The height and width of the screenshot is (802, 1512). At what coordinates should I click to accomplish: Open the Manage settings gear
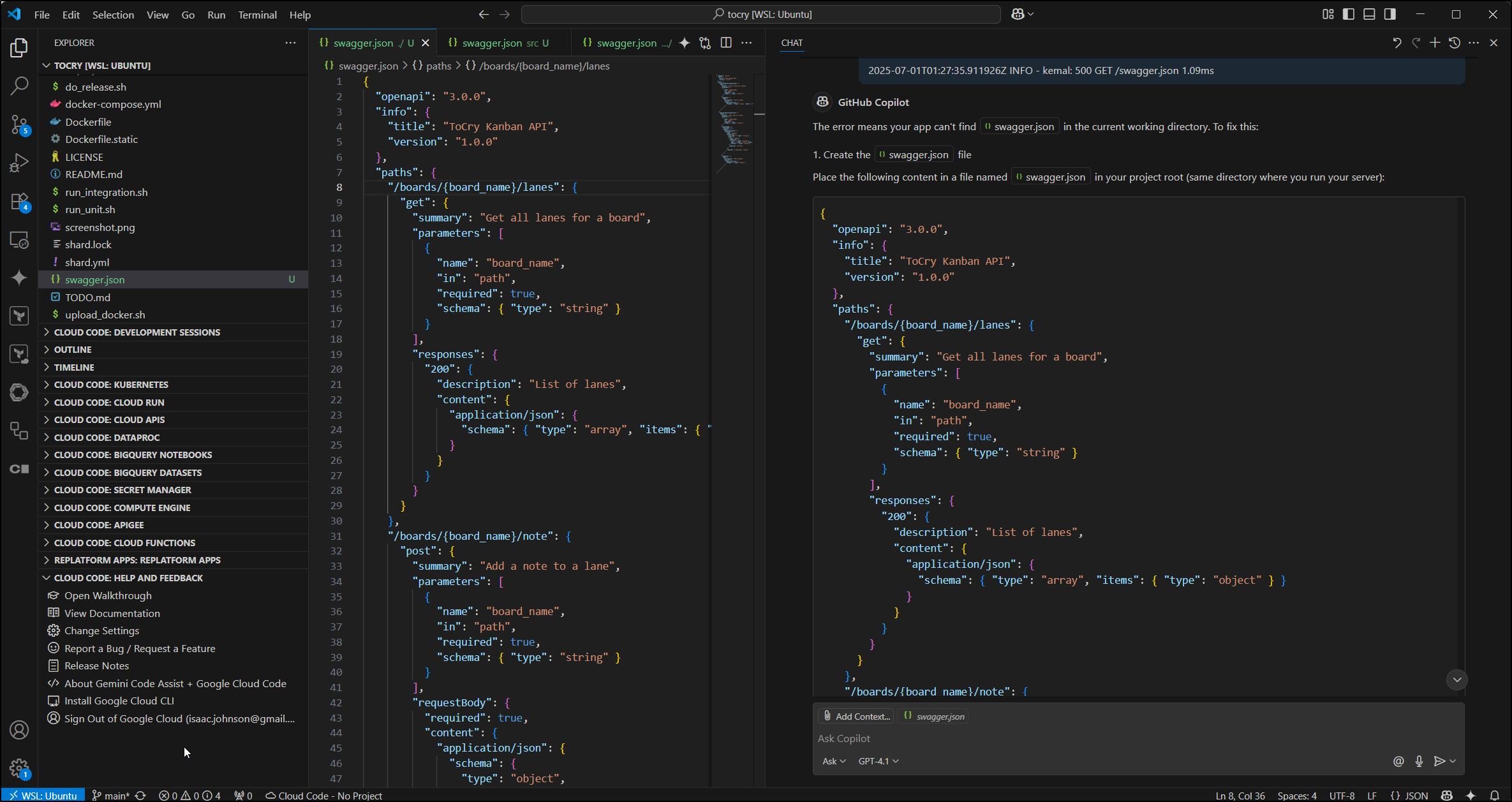coord(19,769)
